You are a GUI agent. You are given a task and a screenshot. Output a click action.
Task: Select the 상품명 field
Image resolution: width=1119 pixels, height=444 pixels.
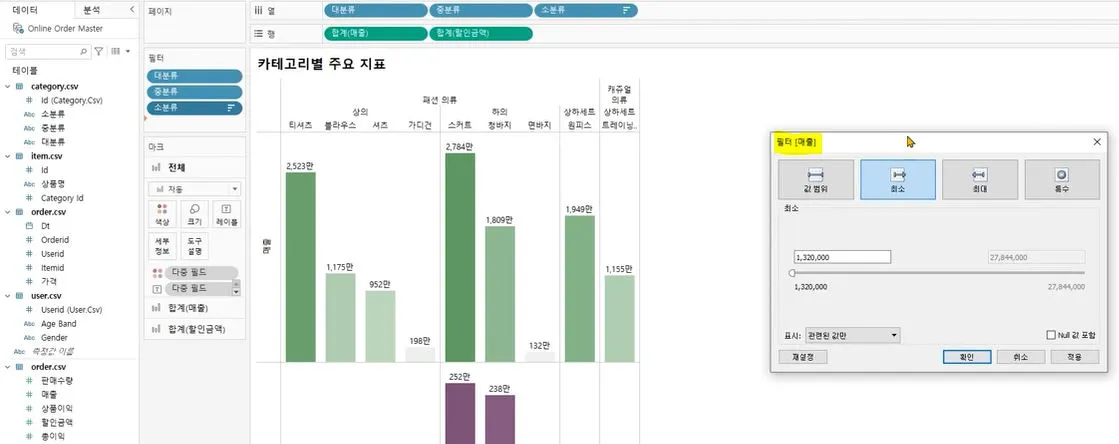point(52,184)
